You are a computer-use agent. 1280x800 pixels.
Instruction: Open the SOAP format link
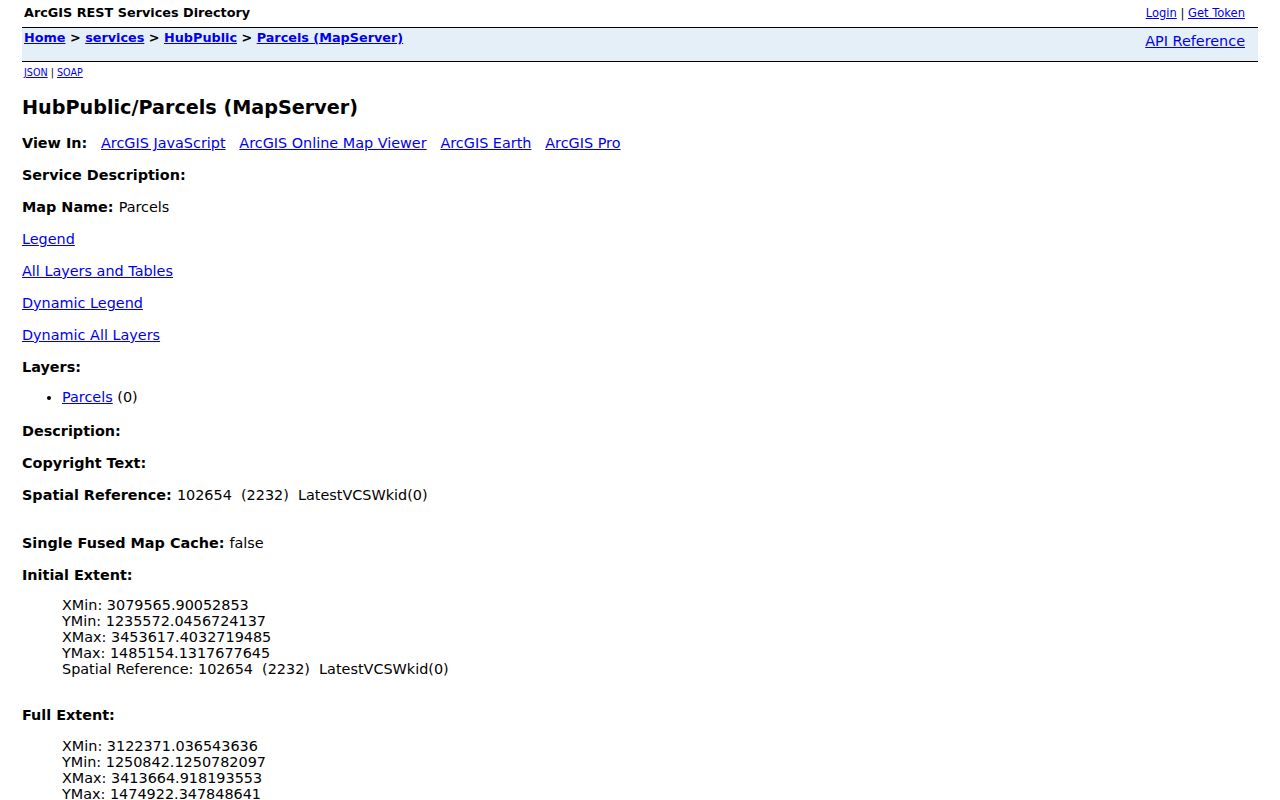pyautogui.click(x=70, y=72)
